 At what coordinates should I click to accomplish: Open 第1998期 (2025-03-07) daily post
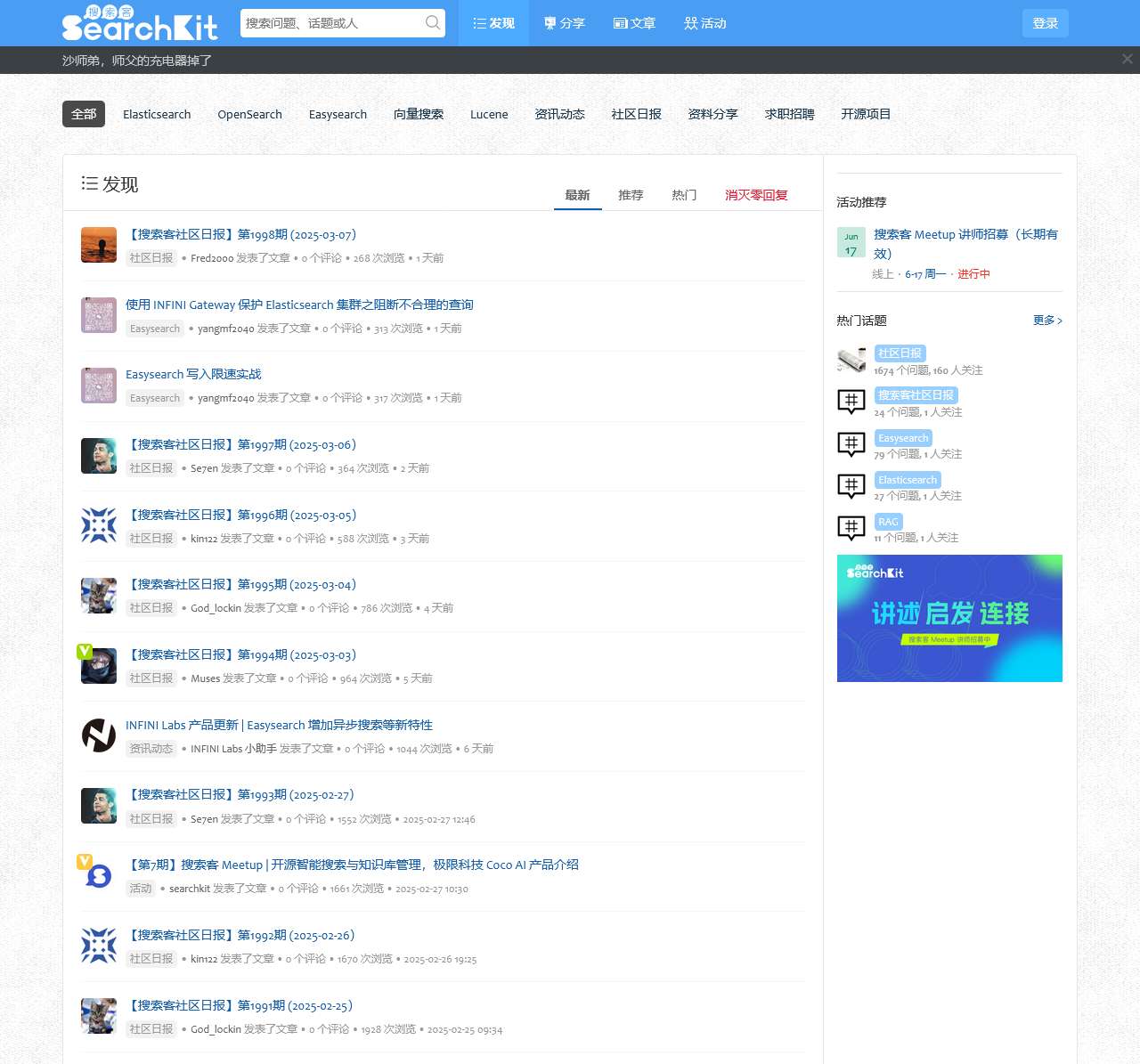[240, 234]
